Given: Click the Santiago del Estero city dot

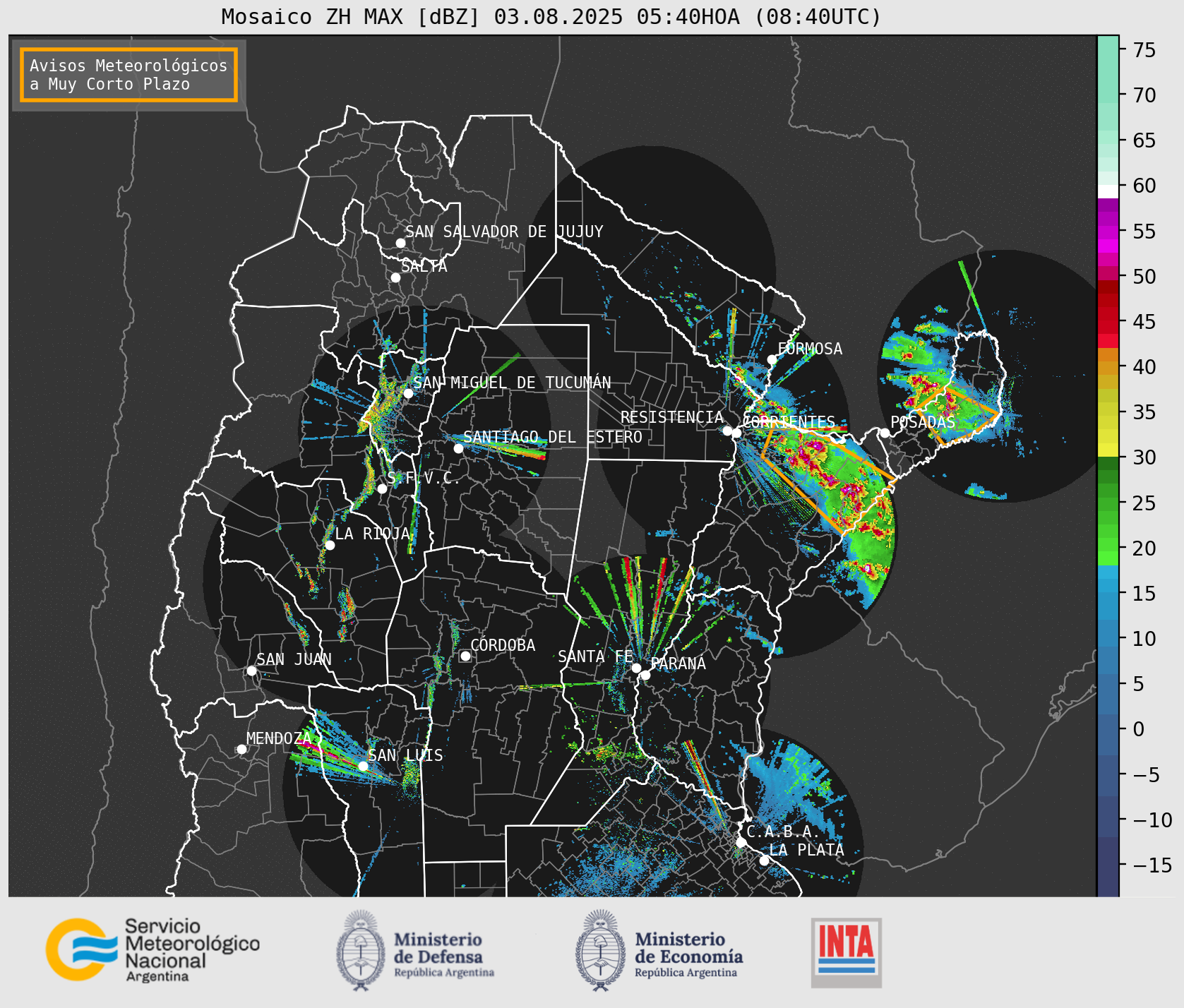Looking at the screenshot, I should point(458,448).
